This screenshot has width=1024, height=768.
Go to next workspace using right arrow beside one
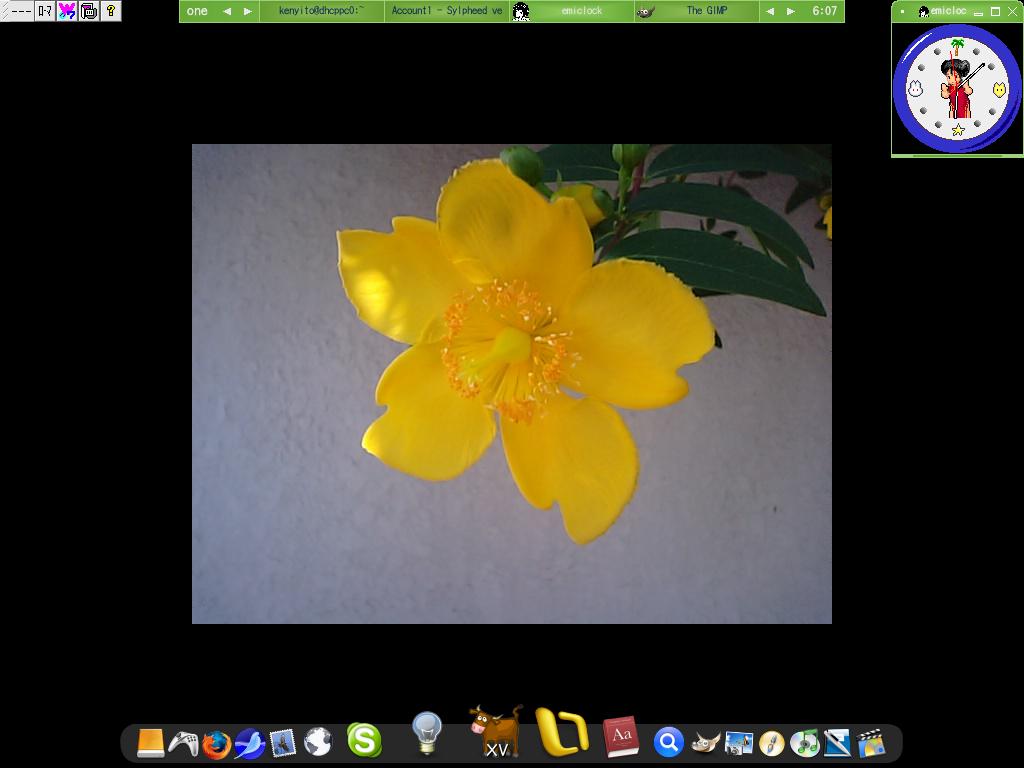pyautogui.click(x=247, y=11)
